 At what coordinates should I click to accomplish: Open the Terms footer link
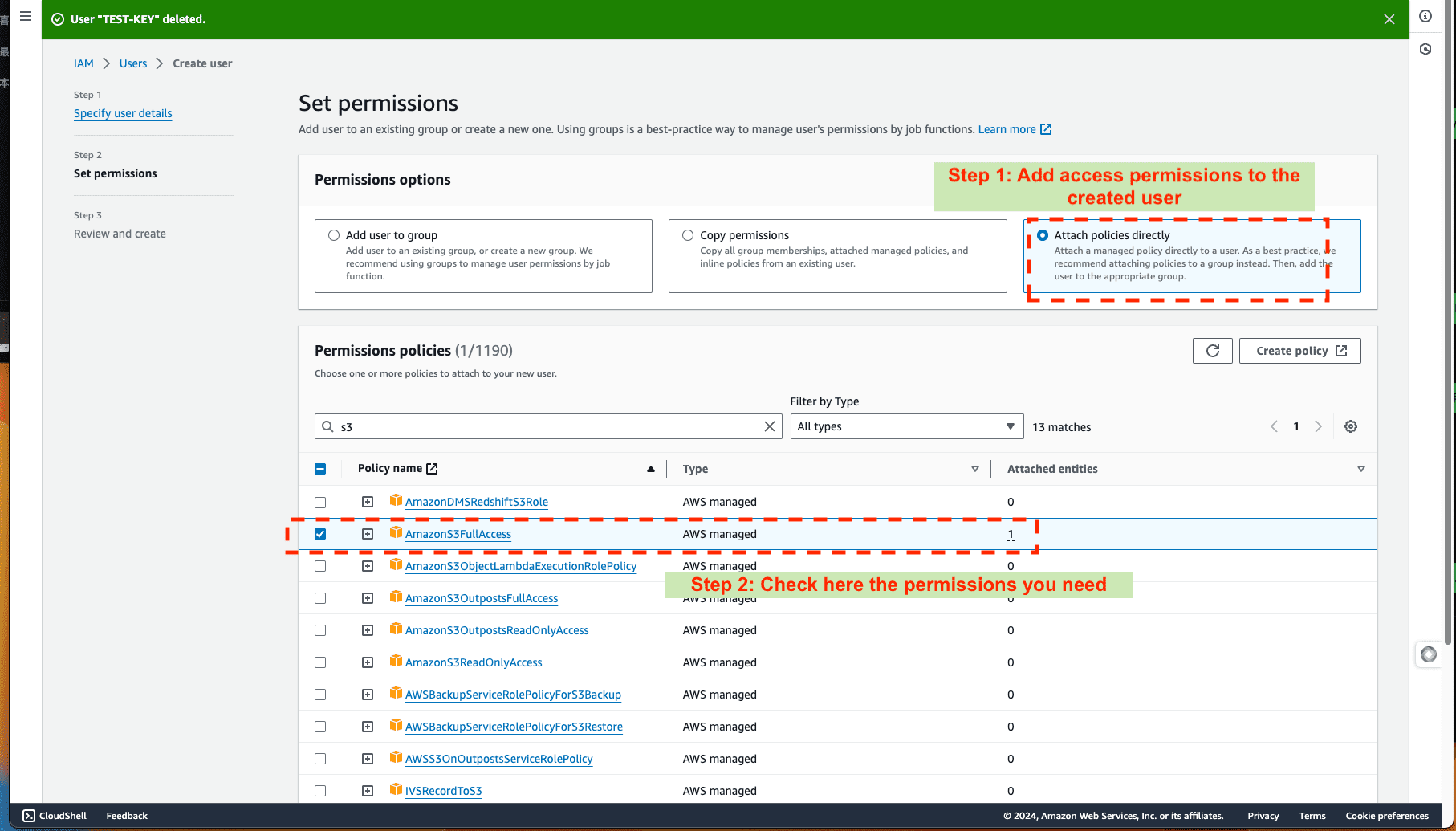pos(1312,816)
